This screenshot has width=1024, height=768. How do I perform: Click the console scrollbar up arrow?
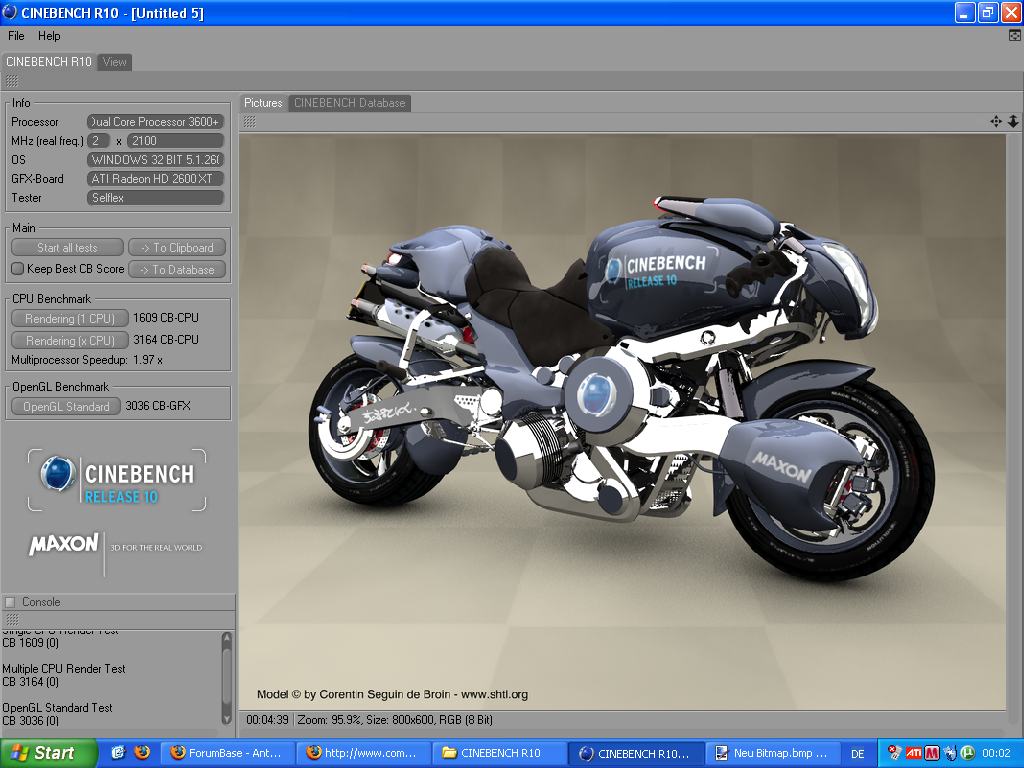point(227,637)
